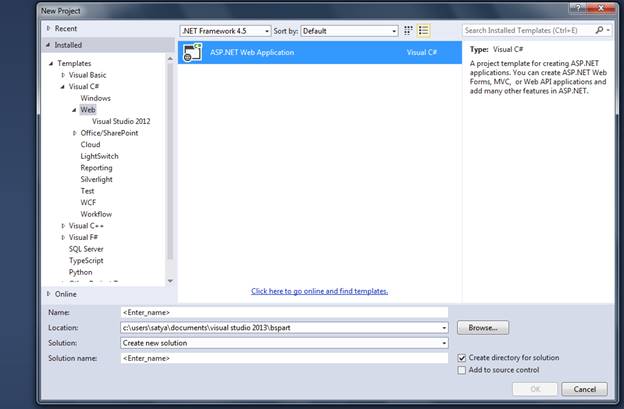Screen dimensions: 624x409
Task: Collapse the Web node arrow
Action: pyautogui.click(x=74, y=110)
